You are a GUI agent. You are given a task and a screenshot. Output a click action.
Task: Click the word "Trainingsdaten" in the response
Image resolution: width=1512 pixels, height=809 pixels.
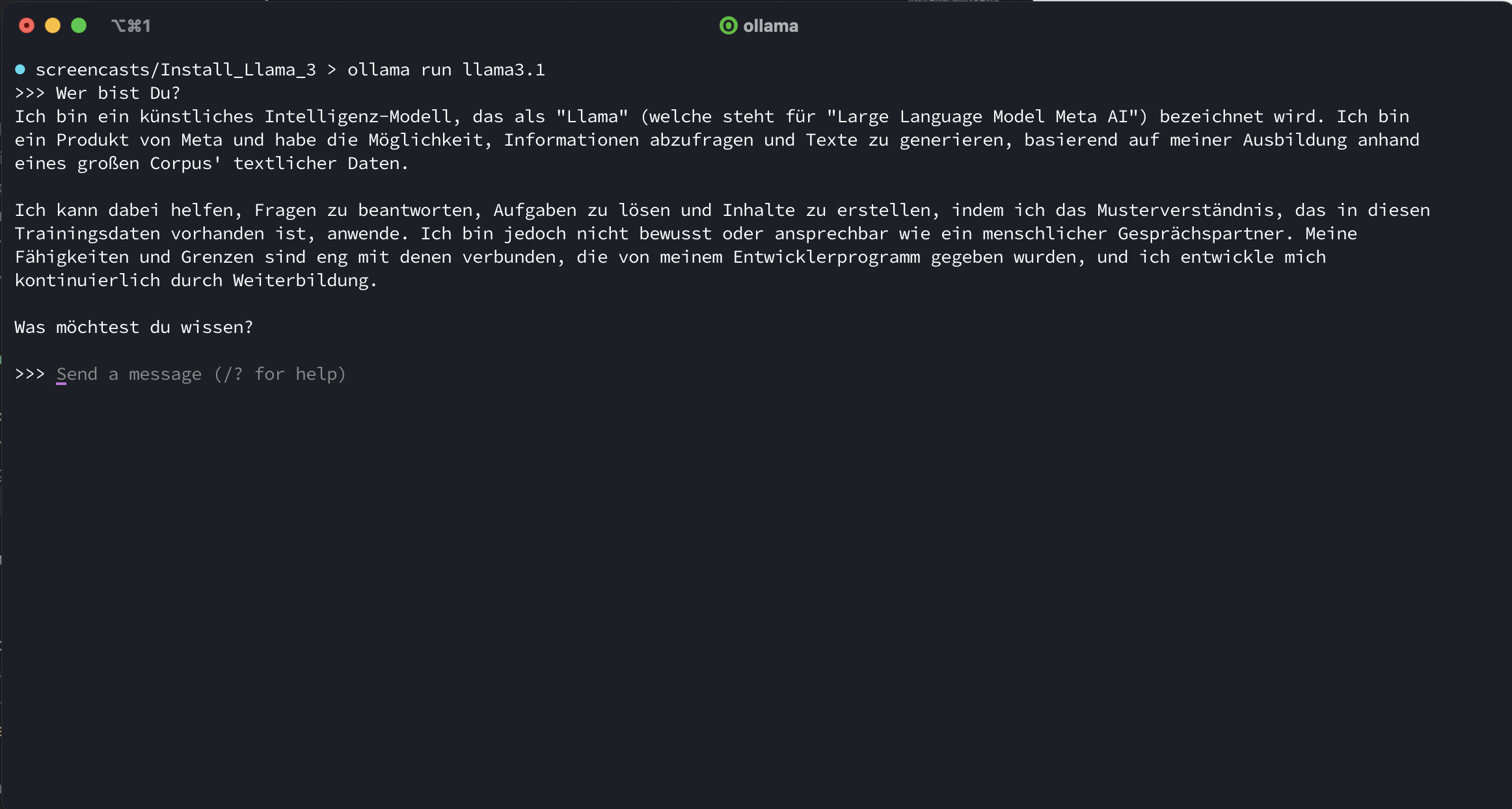pos(87,233)
